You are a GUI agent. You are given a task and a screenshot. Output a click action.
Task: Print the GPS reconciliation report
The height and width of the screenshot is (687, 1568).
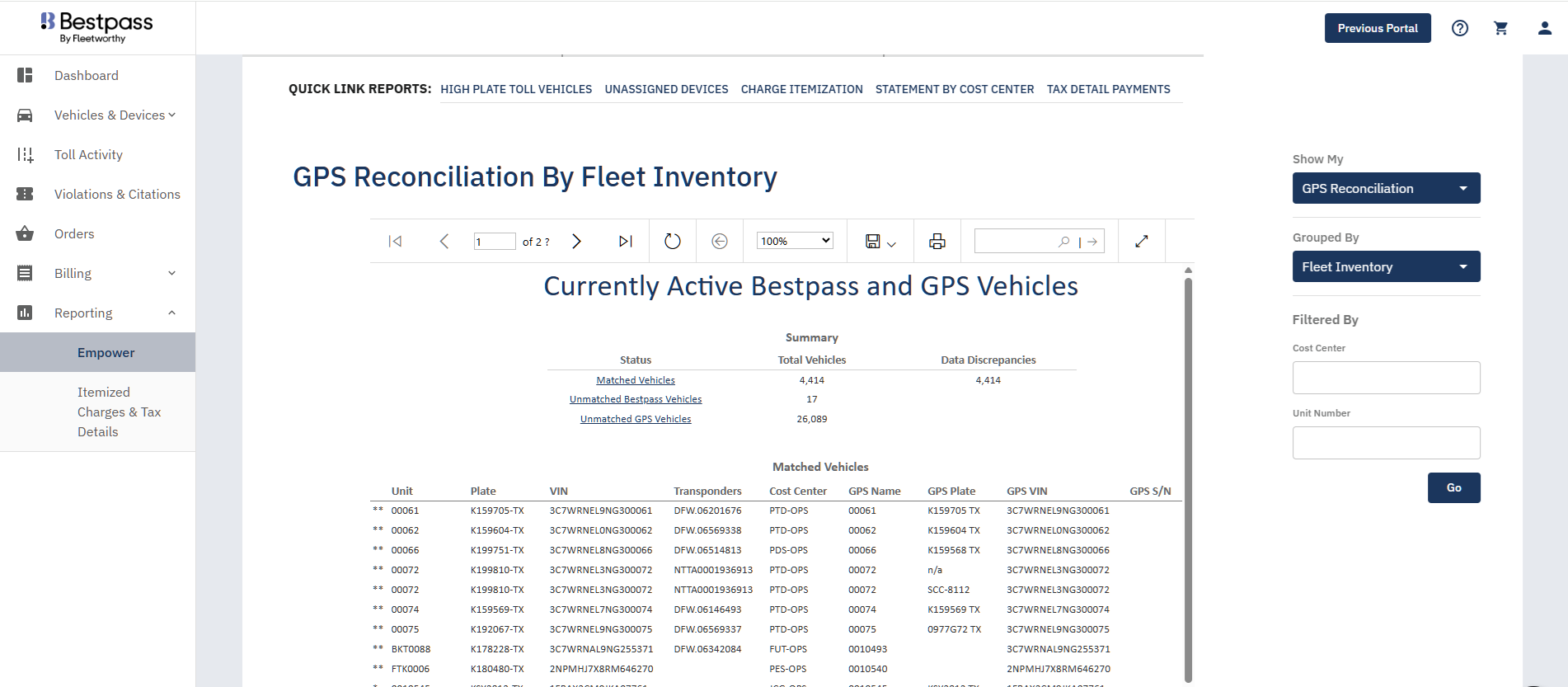point(937,242)
